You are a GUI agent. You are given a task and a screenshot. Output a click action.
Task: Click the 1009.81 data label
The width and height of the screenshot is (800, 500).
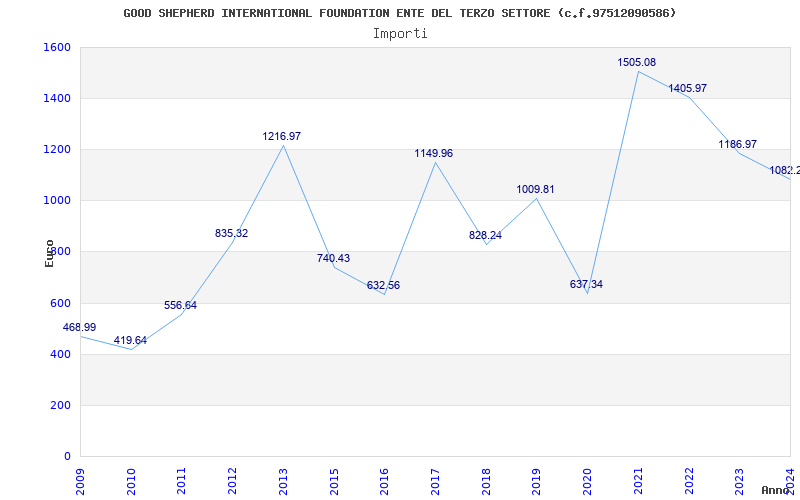click(535, 189)
